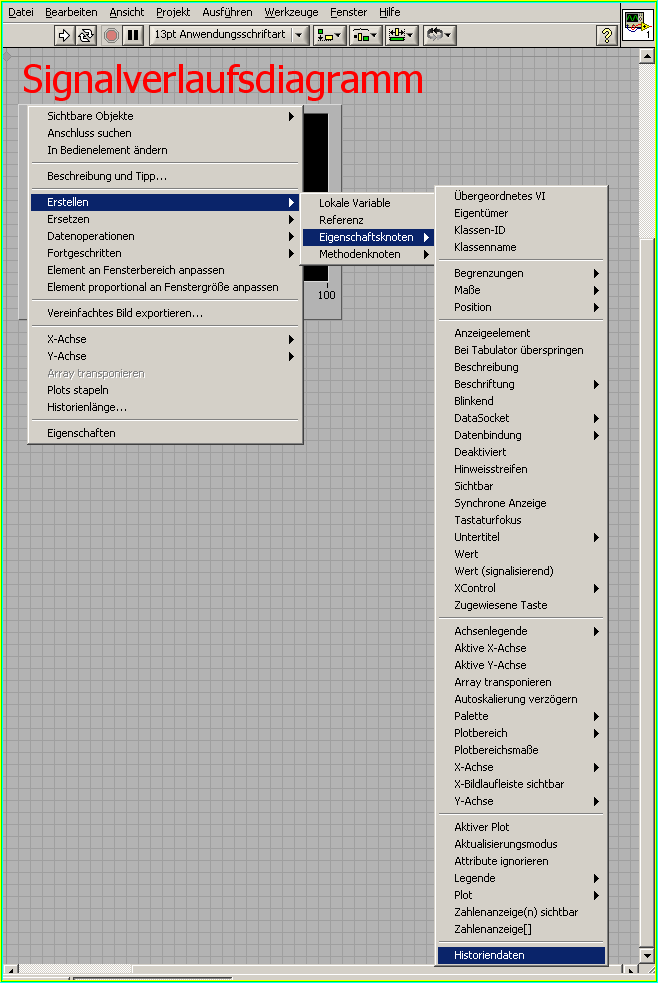Expand the Begrenzungen property submenu
The height and width of the screenshot is (983, 658).
pyautogui.click(x=521, y=273)
